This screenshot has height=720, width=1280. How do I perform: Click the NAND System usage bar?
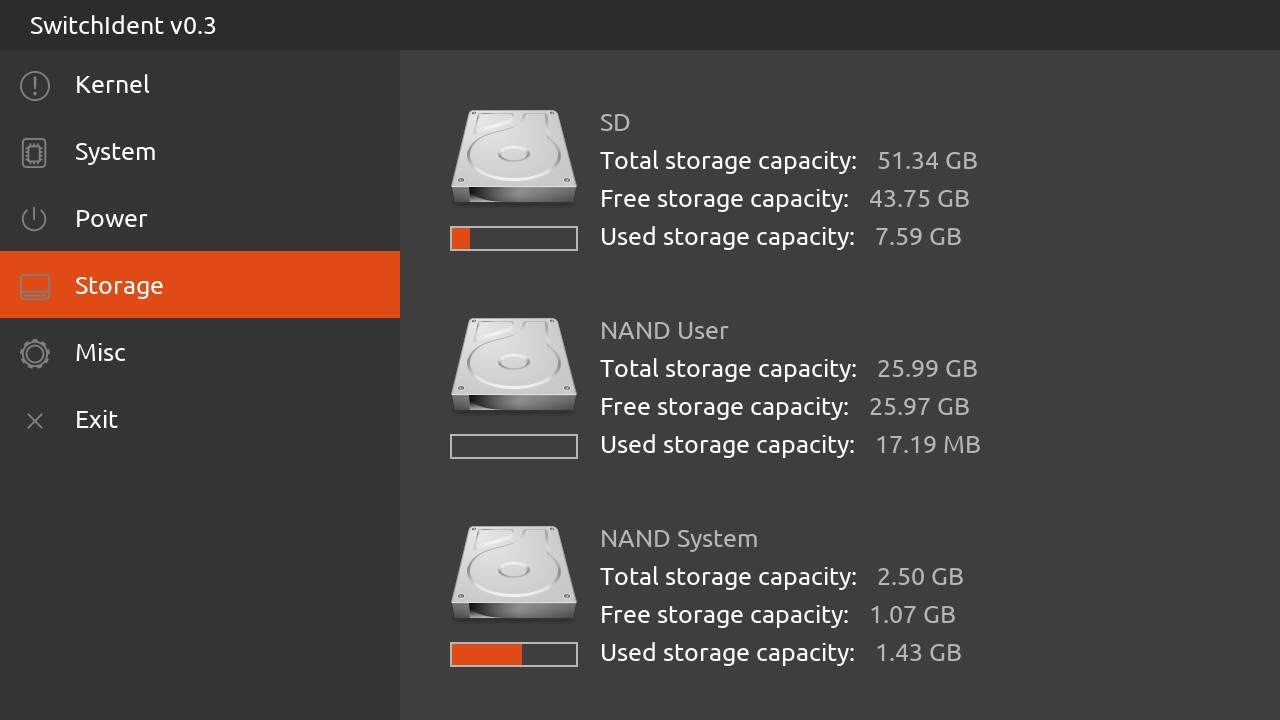[x=514, y=654]
